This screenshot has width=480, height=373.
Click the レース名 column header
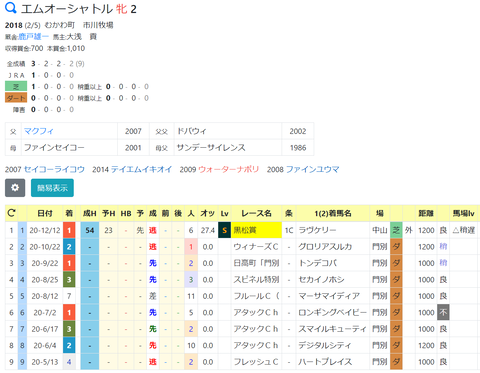coord(256,213)
